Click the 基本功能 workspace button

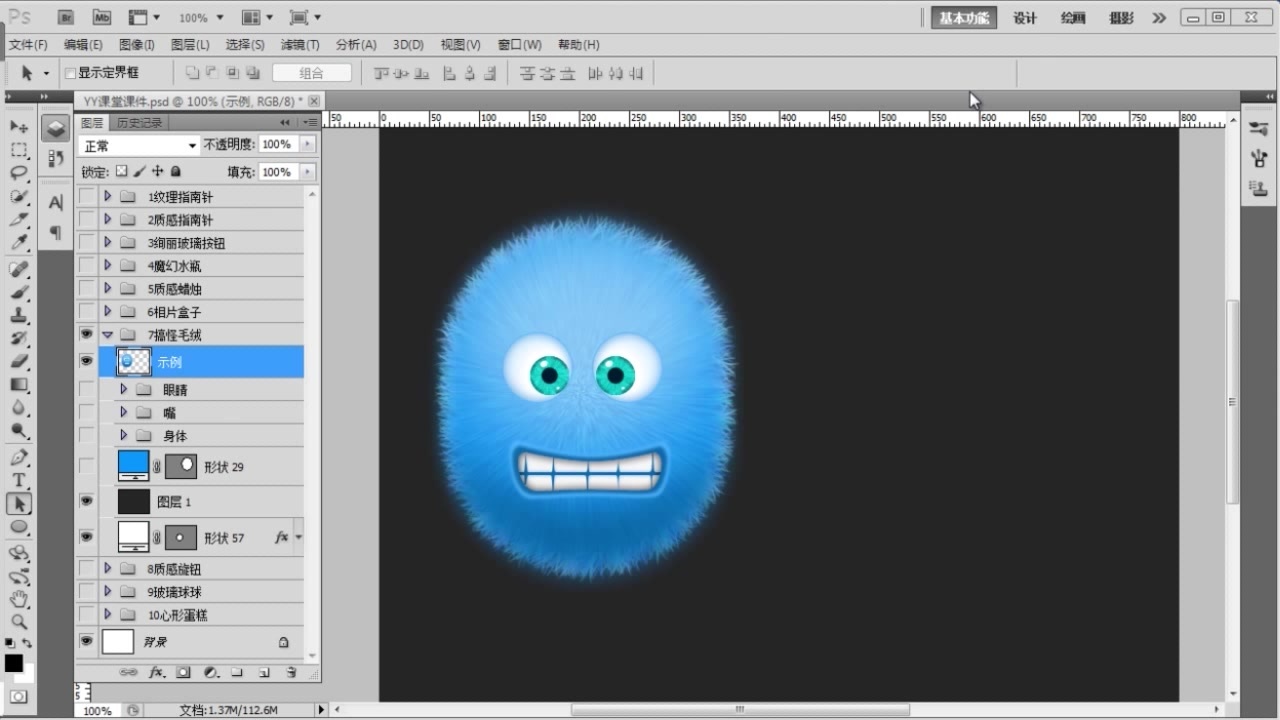point(964,18)
